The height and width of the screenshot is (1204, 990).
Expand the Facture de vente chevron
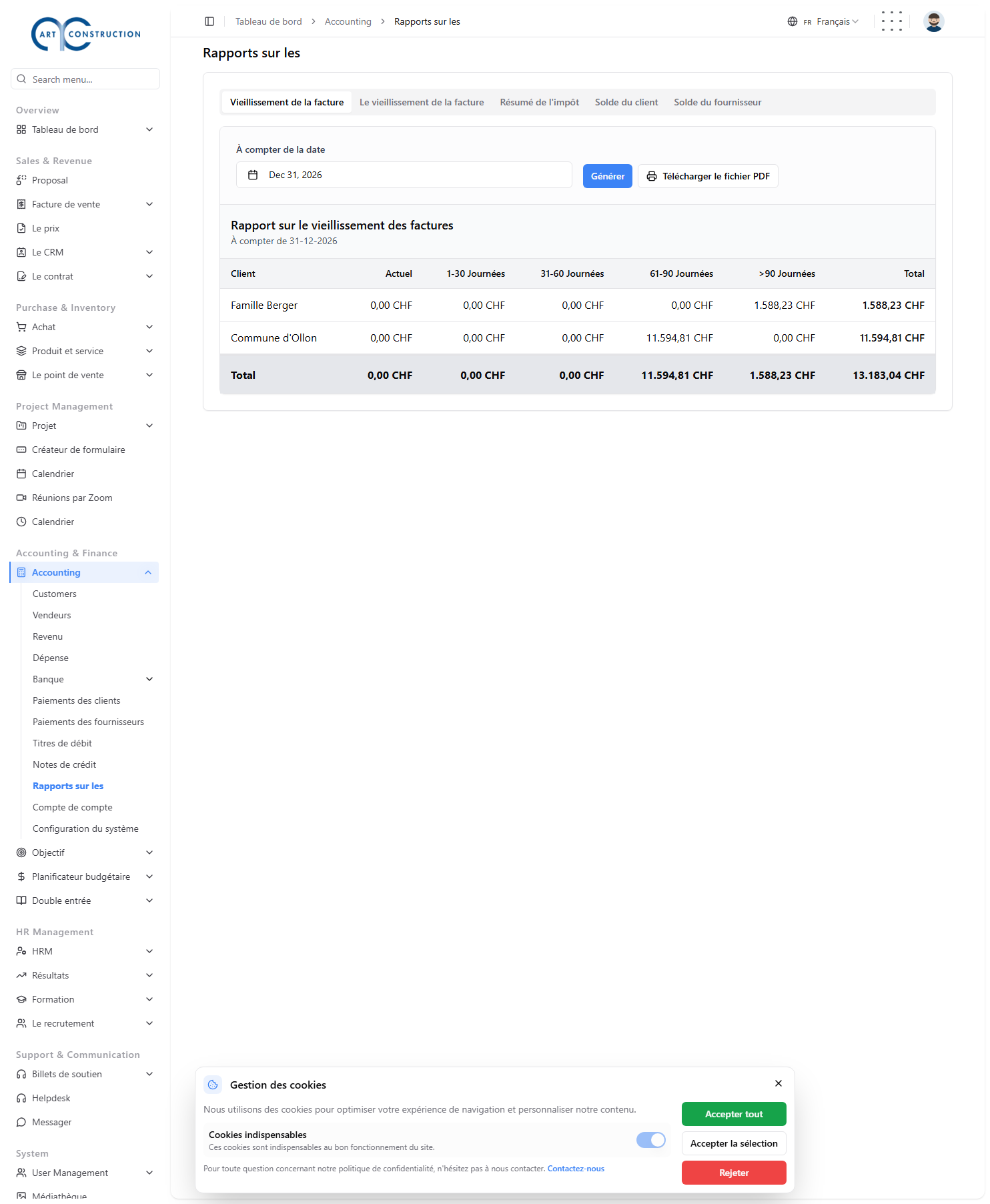(149, 204)
